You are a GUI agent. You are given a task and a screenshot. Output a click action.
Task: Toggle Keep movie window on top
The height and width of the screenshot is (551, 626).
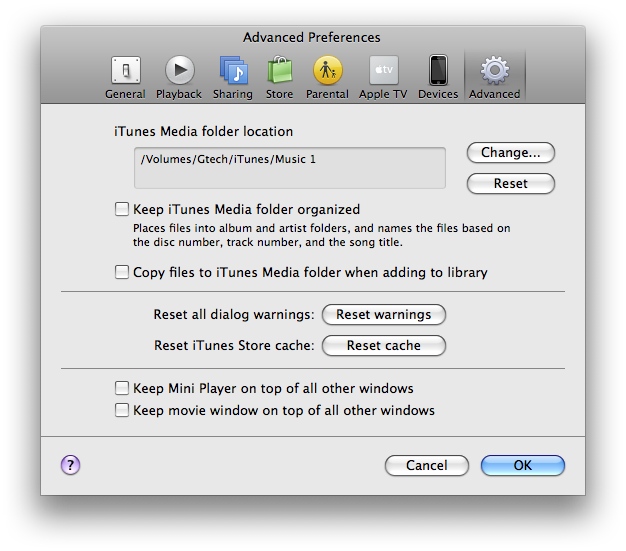coord(122,410)
